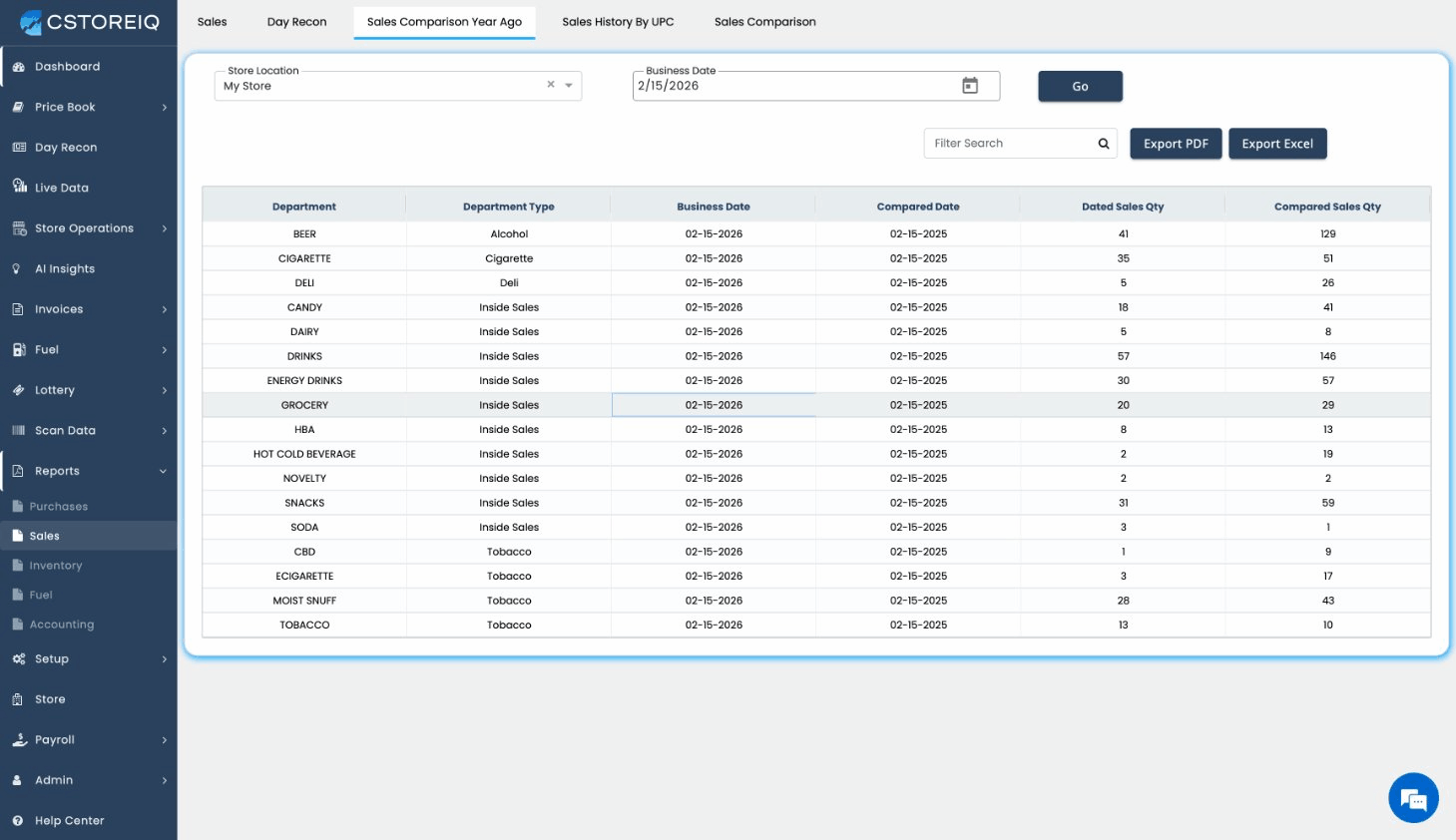1456x840 pixels.
Task: Click the Export Excel button
Action: click(1276, 144)
